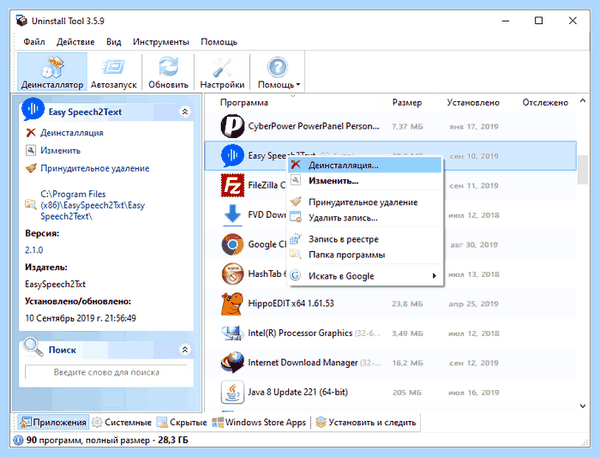Open the C:\Program Files install path link

pyautogui.click(x=93, y=205)
